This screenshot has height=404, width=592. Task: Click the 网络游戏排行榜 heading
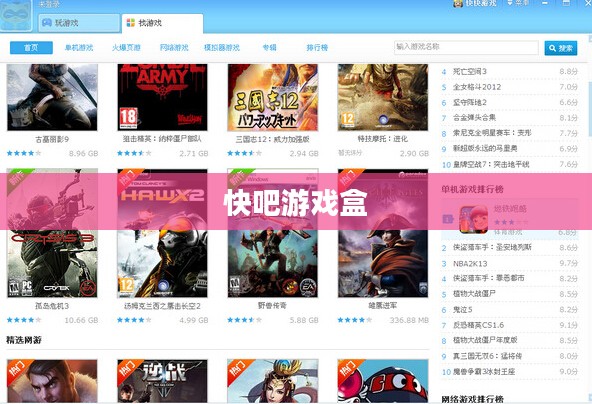(x=472, y=399)
